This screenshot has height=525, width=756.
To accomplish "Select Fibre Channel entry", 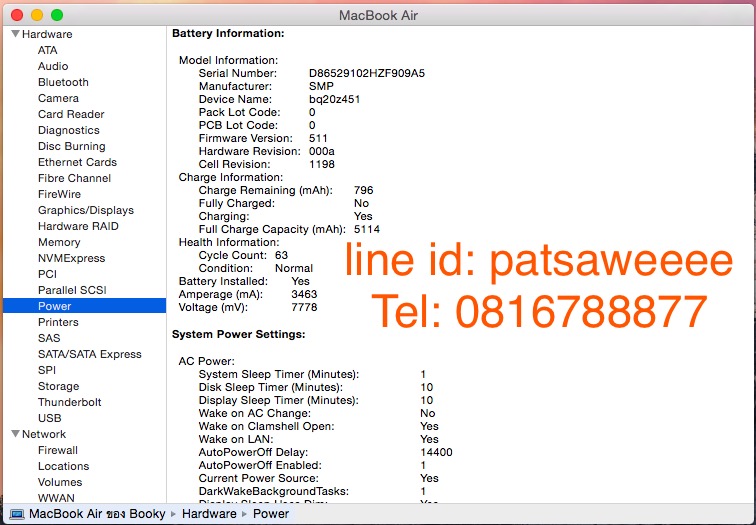I will click(x=74, y=178).
